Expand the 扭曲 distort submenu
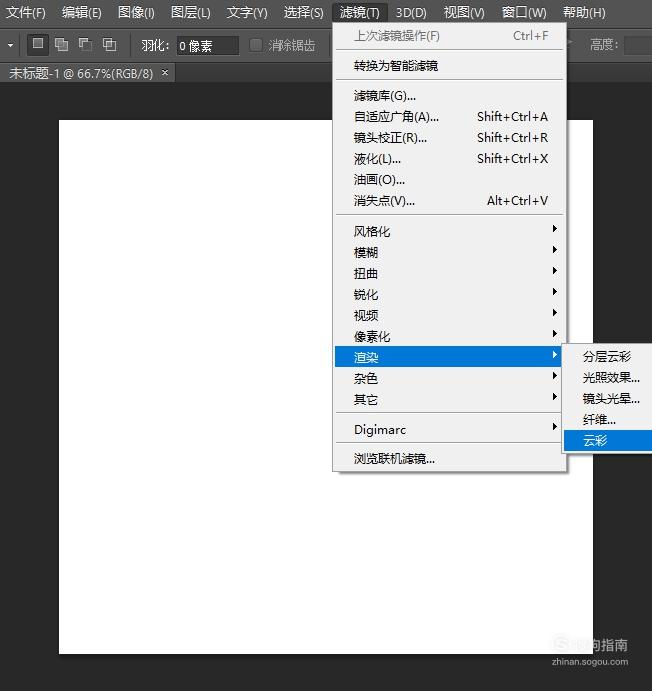 [449, 273]
